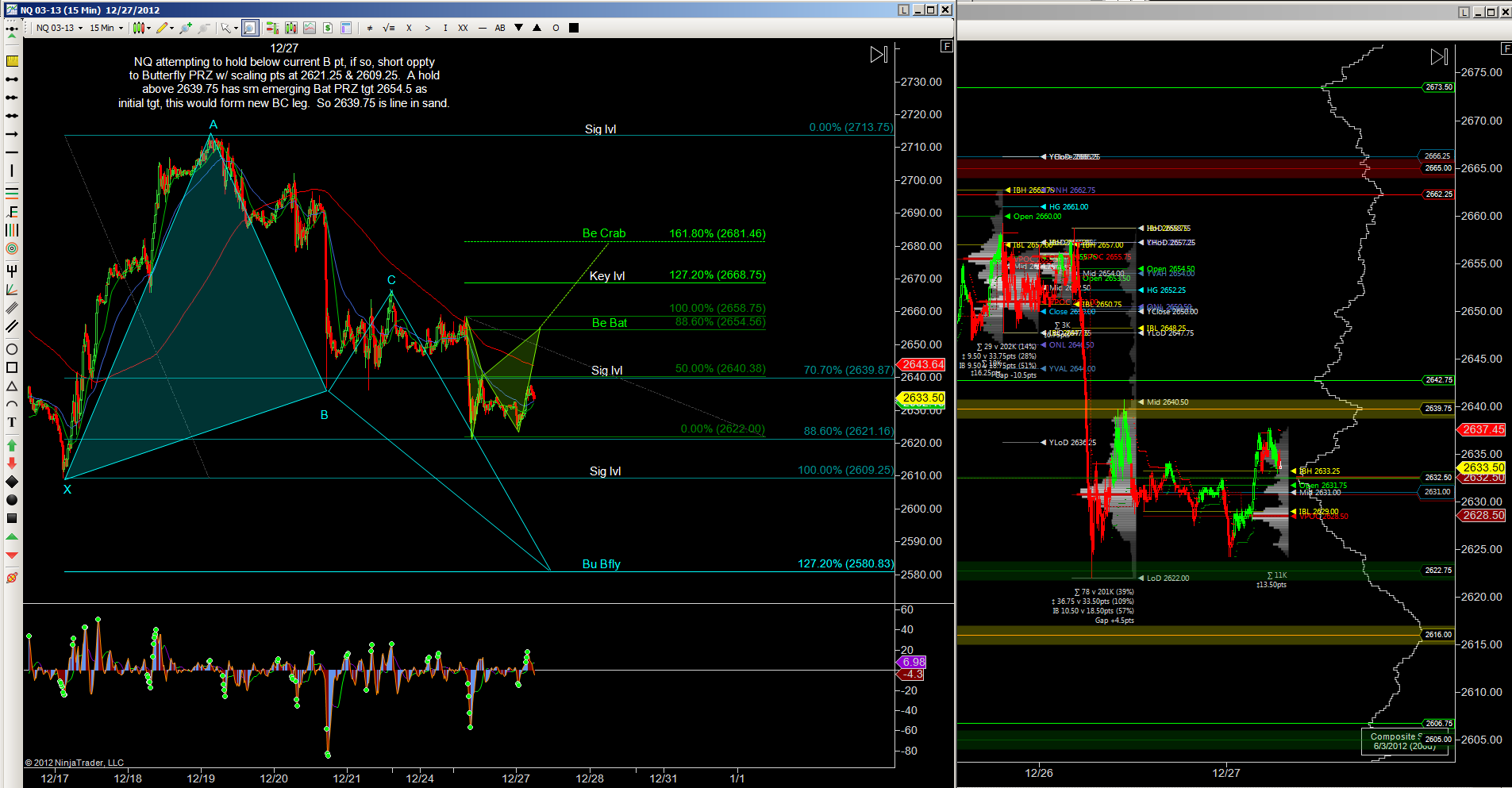Select the Diamond marker tool

coord(12,482)
